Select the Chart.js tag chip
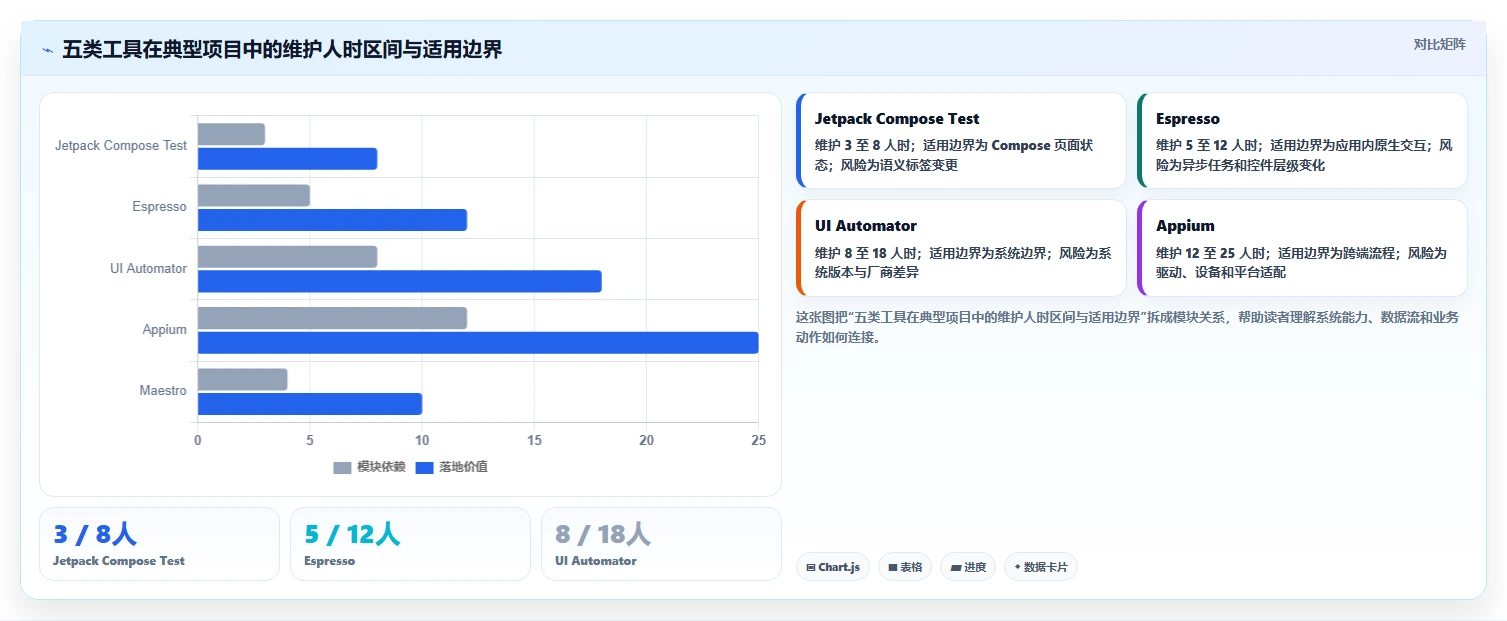Image resolution: width=1507 pixels, height=621 pixels. point(833,567)
